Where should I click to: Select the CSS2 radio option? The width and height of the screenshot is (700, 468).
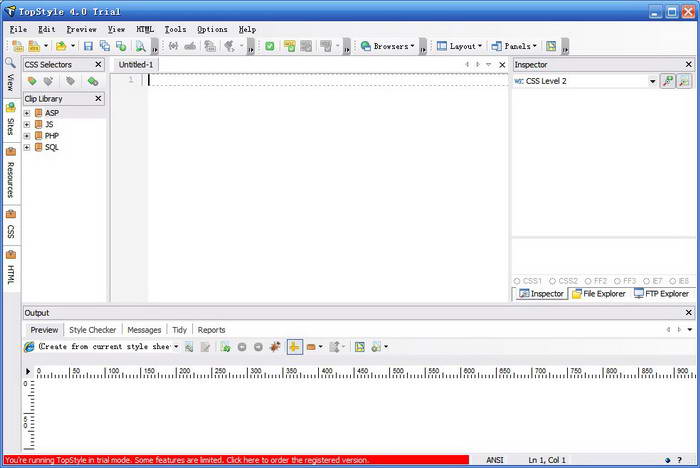click(563, 281)
